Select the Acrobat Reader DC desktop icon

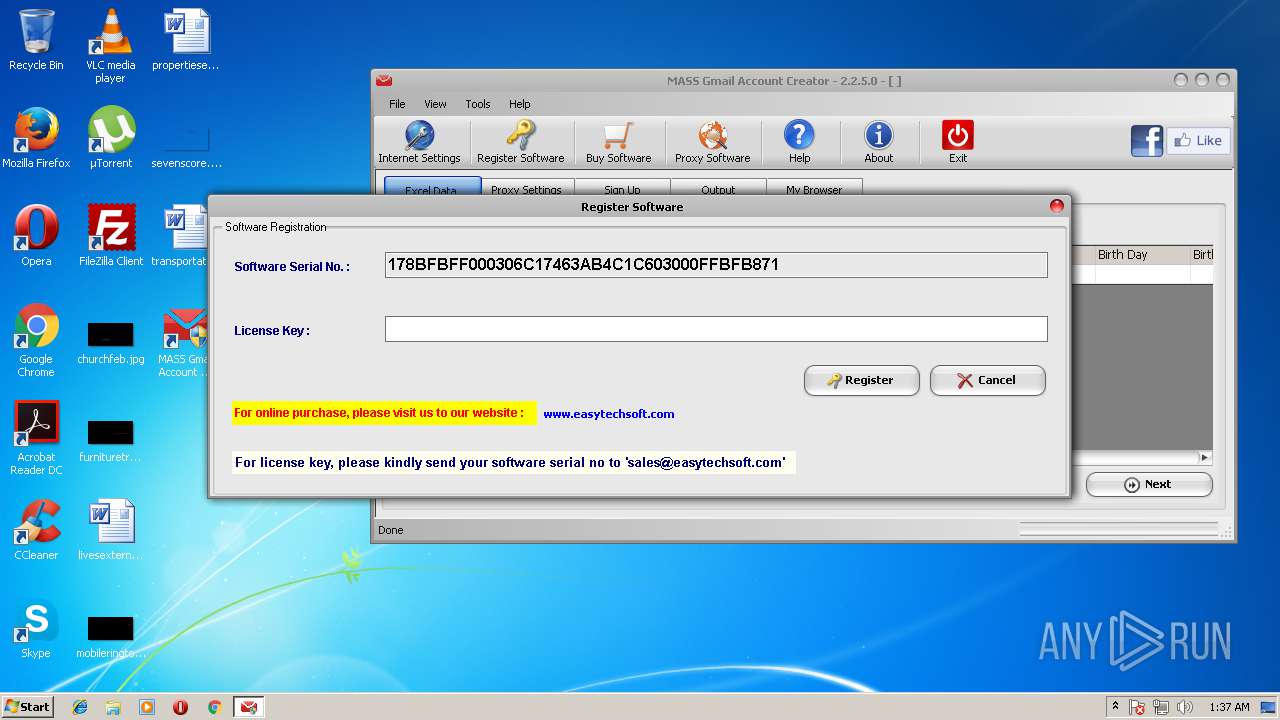36,438
